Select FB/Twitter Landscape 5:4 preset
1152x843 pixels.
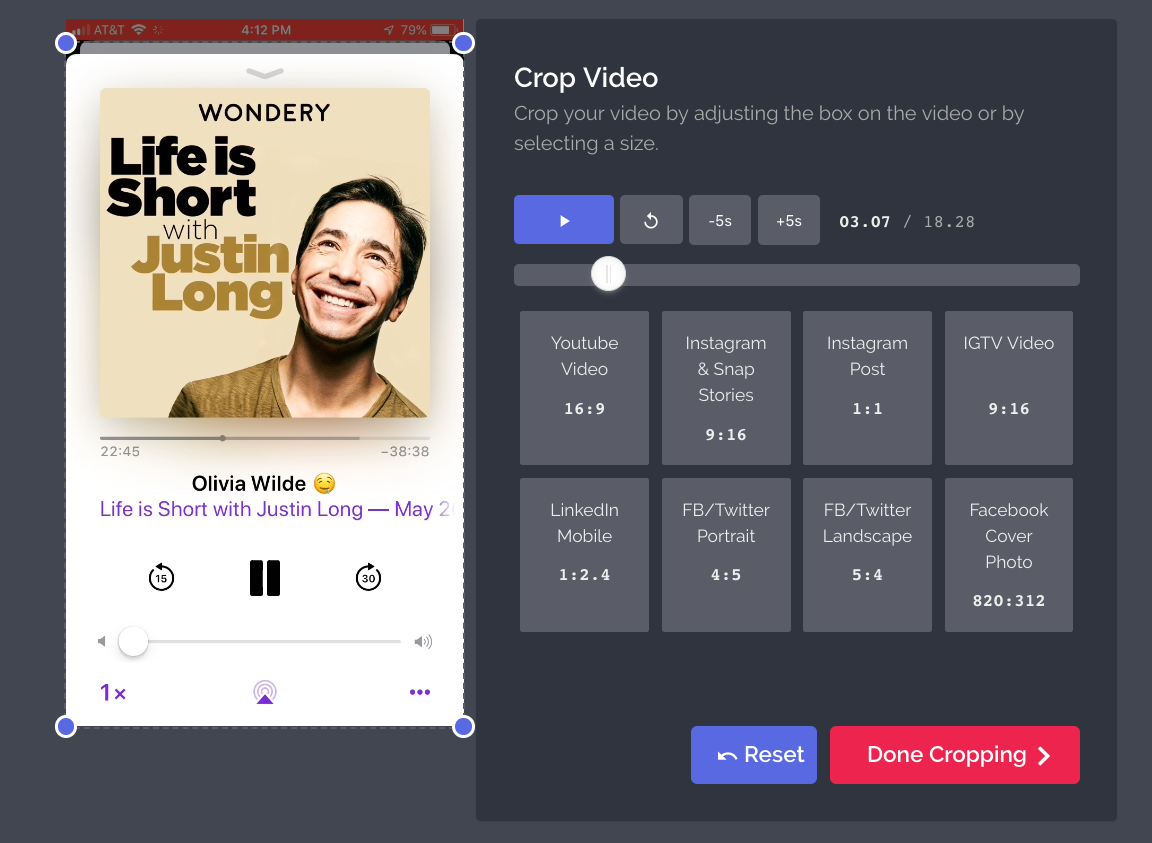pos(867,554)
